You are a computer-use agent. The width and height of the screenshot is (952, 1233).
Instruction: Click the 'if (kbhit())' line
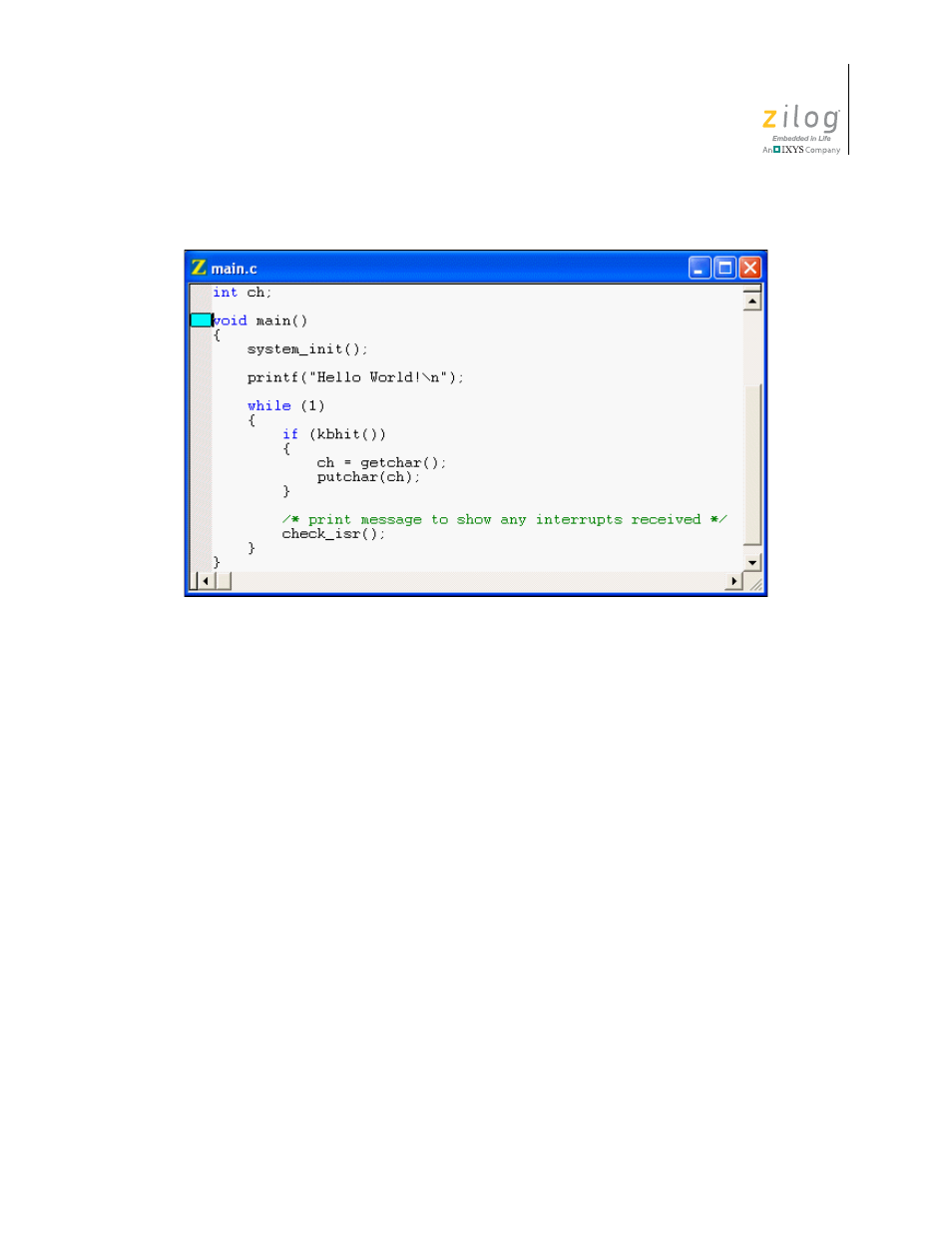(x=333, y=434)
